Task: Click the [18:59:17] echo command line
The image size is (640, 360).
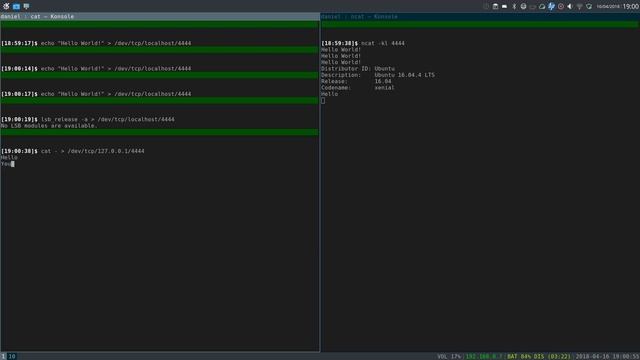Action: point(96,43)
